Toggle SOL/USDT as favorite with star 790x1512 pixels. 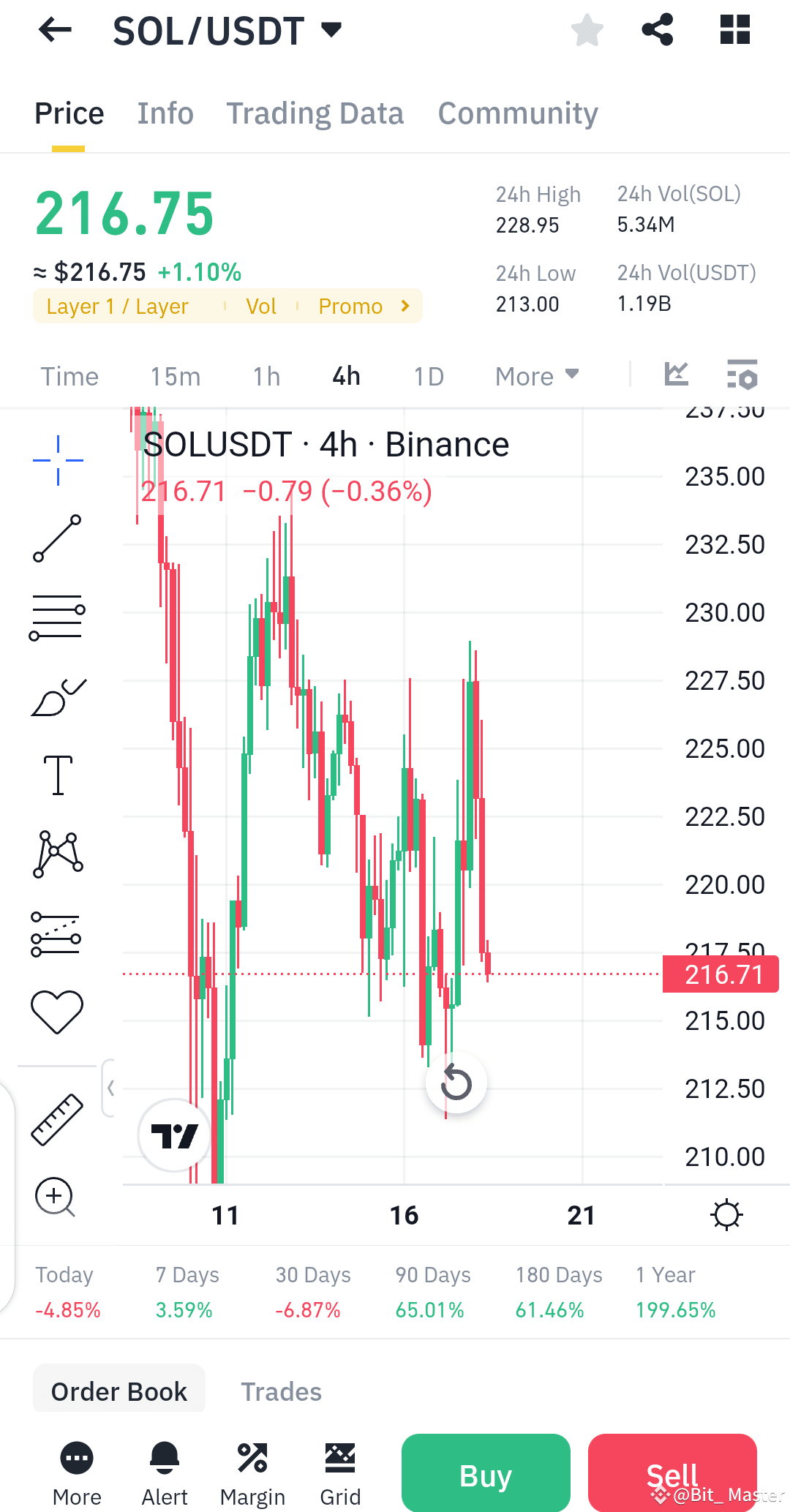tap(587, 30)
